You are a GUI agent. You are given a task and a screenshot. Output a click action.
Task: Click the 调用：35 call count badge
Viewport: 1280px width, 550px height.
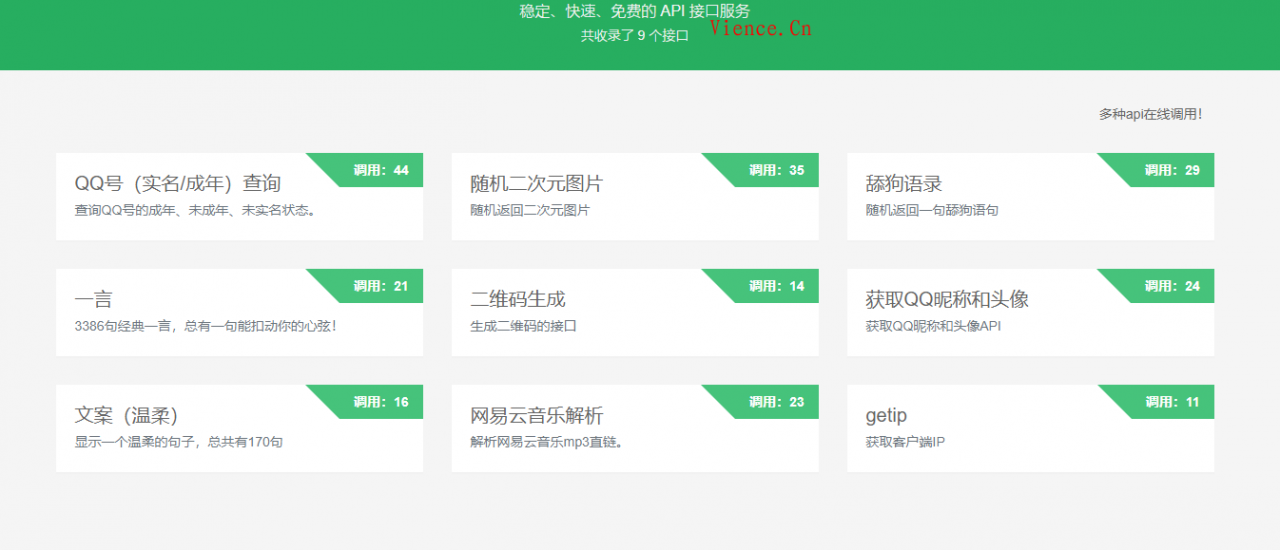coord(777,170)
